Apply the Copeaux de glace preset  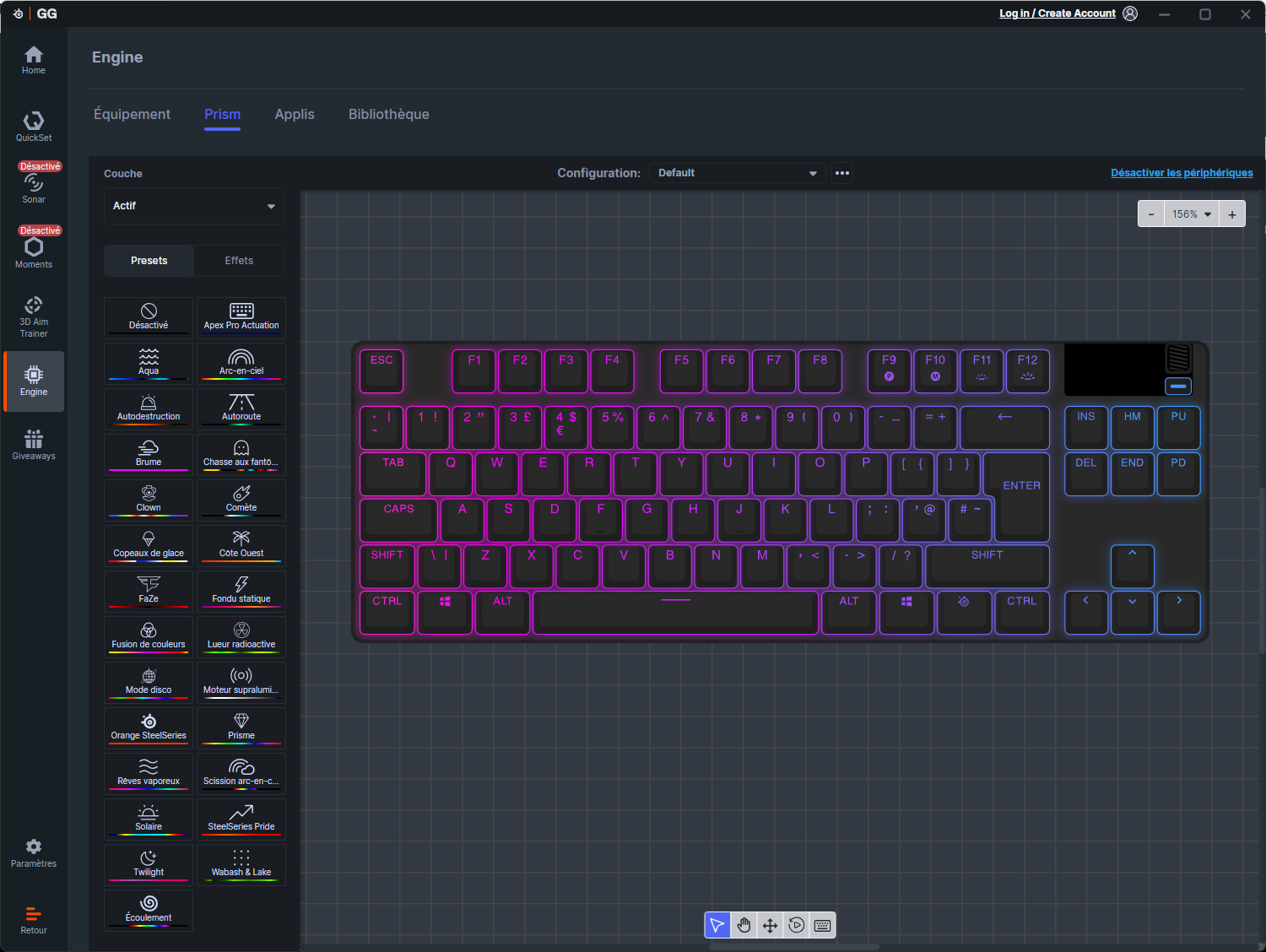click(149, 545)
